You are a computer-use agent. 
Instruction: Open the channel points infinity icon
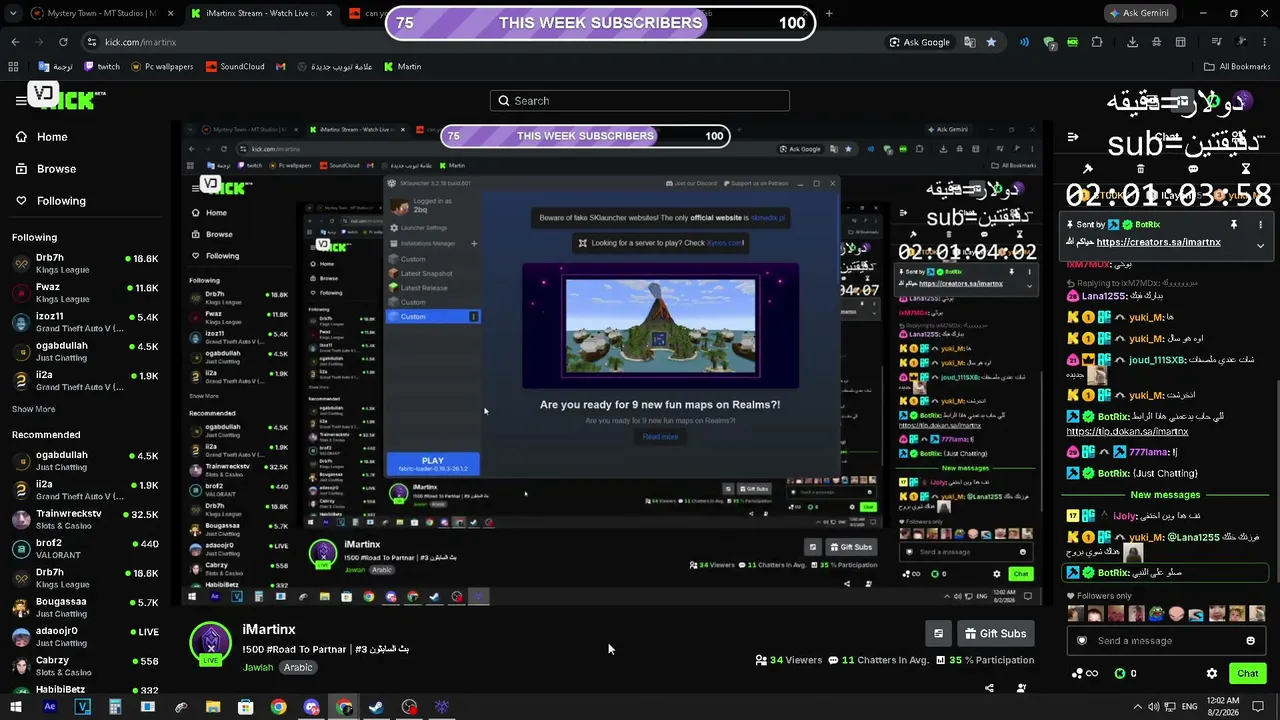tap(1085, 674)
